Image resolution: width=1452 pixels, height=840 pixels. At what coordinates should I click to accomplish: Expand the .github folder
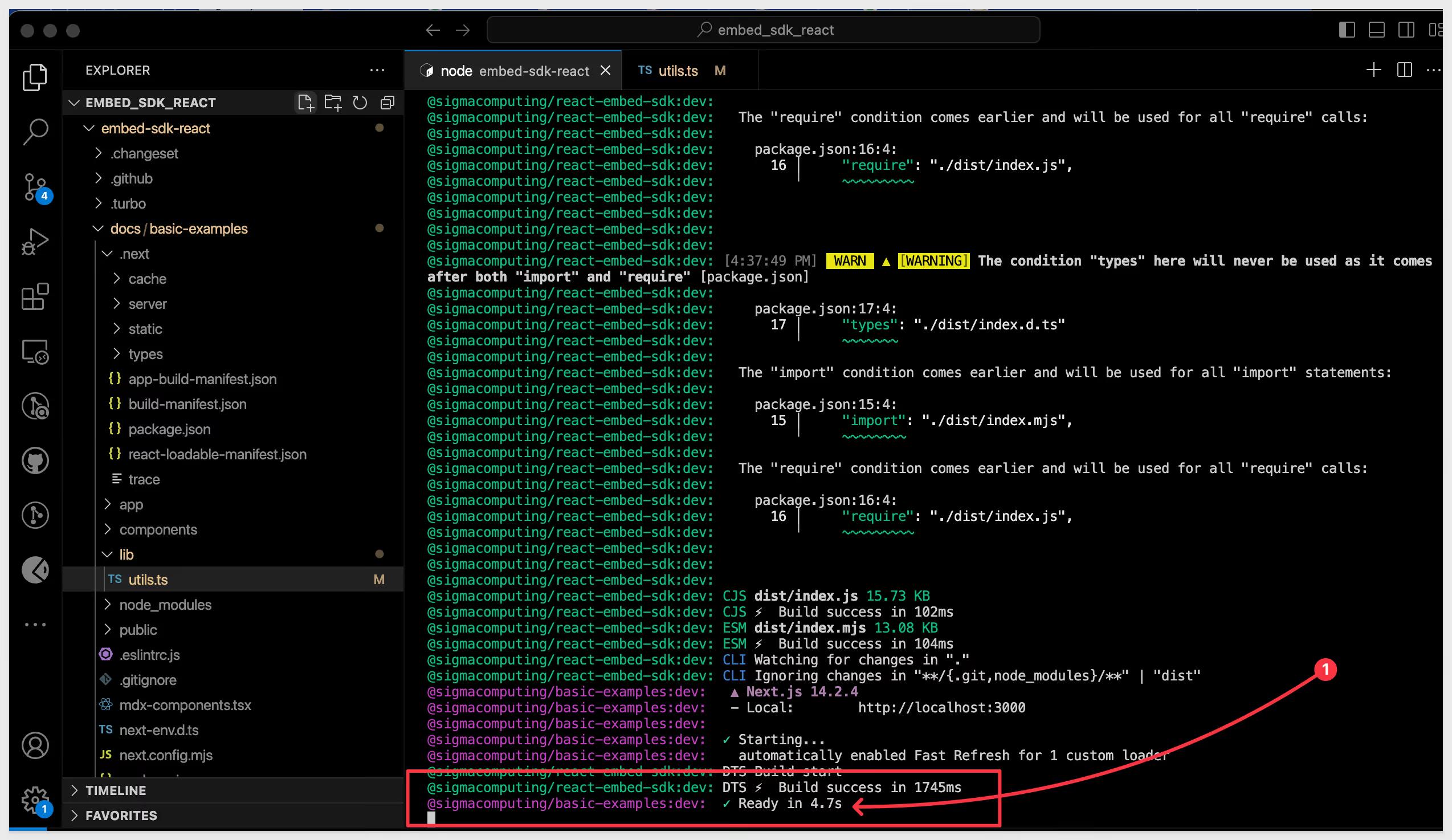(x=233, y=178)
